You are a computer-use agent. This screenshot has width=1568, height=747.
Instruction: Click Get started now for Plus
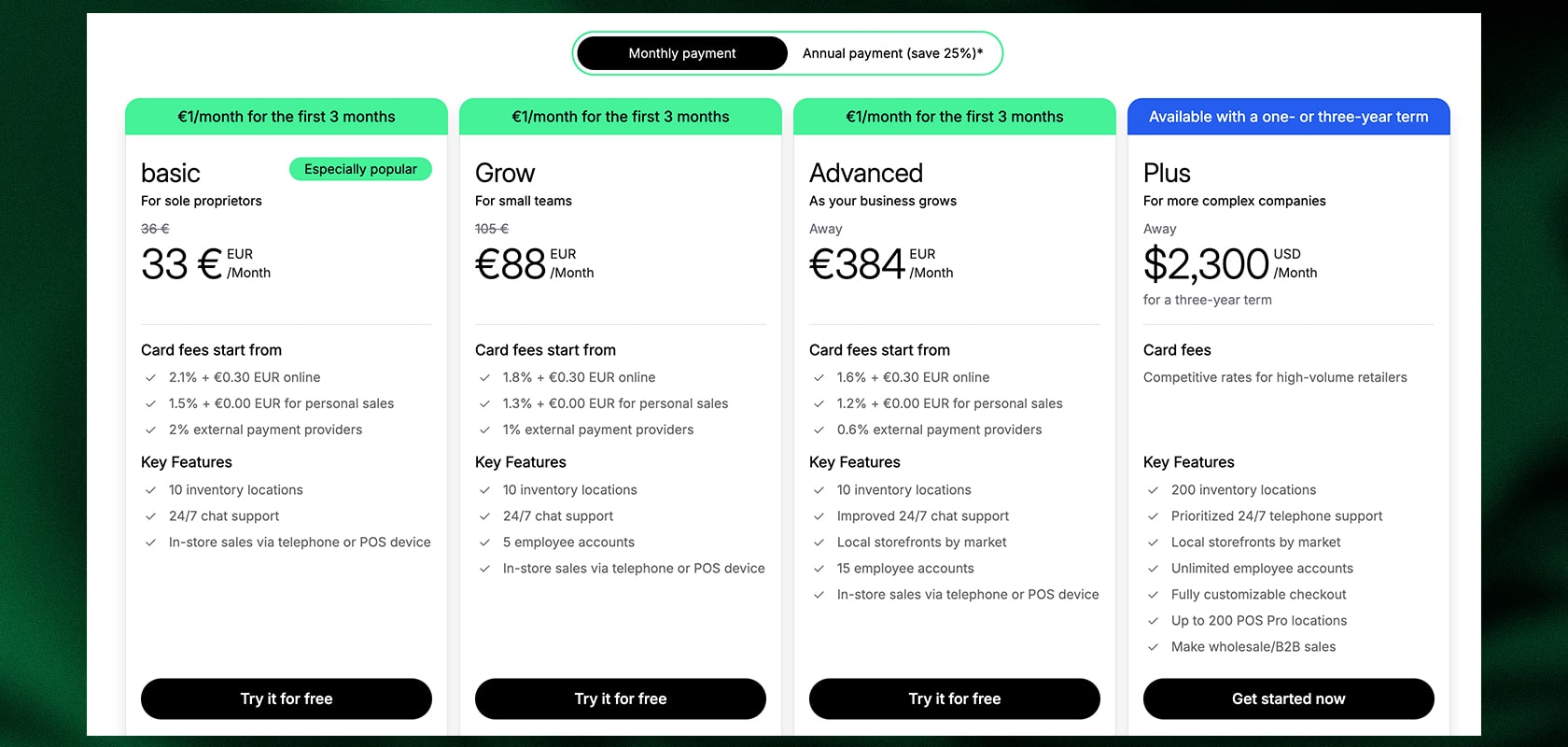[x=1288, y=698]
